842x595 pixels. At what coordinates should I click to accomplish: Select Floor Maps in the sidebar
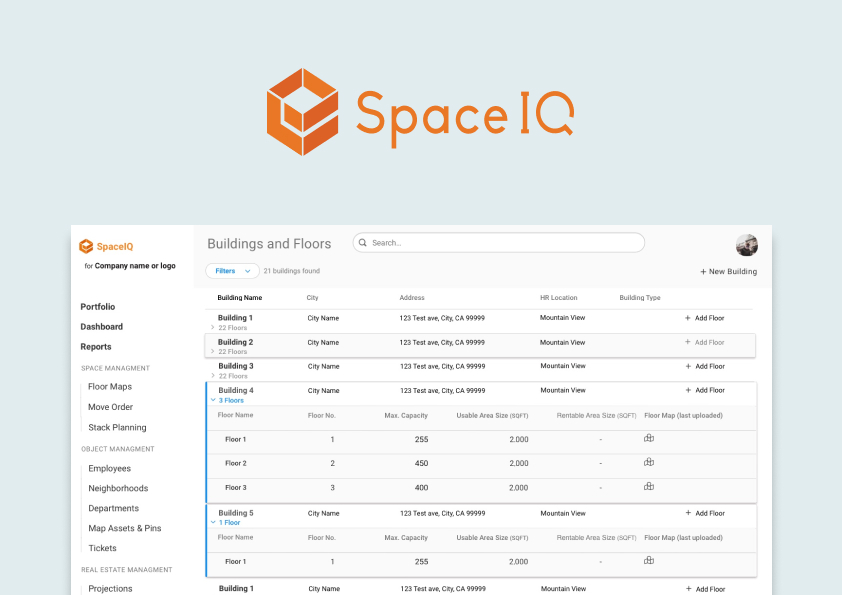point(110,386)
